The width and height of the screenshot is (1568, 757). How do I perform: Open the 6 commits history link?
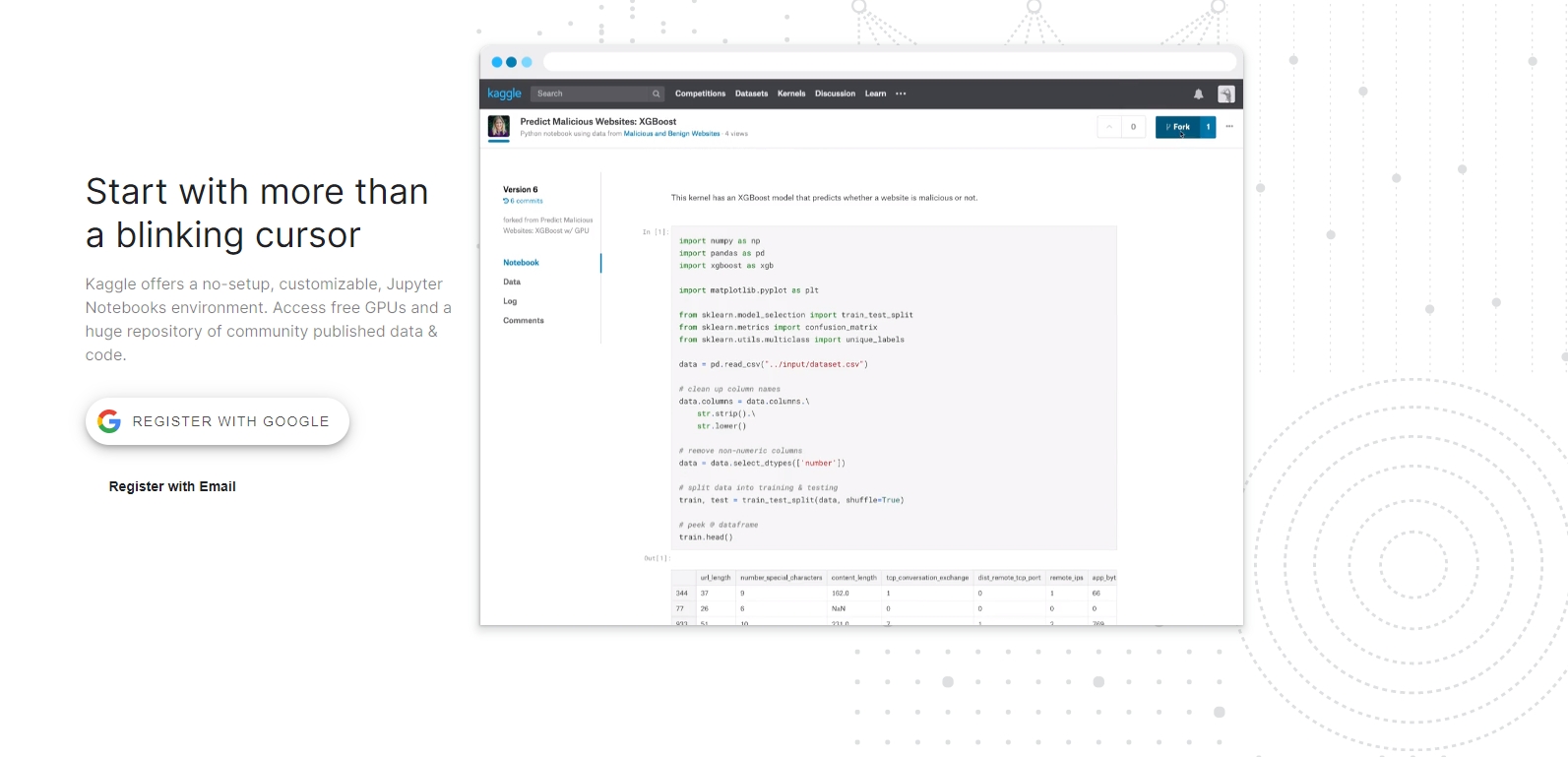tap(523, 201)
